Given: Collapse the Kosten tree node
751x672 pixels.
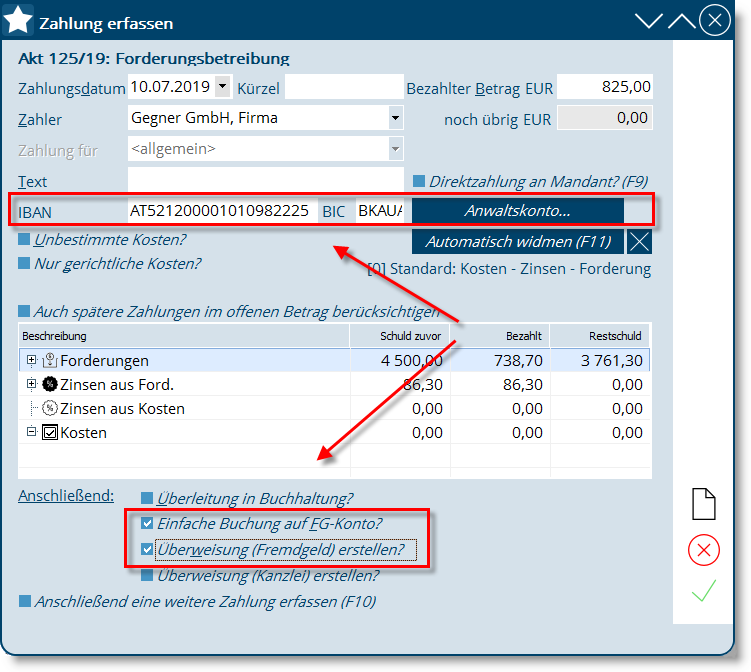Looking at the screenshot, I should click(32, 432).
